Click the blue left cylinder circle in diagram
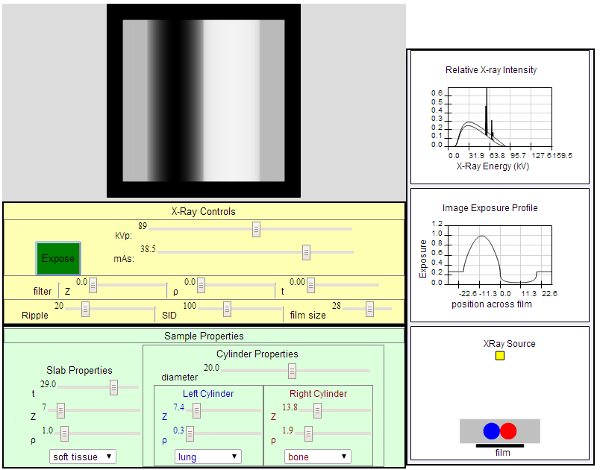The height and width of the screenshot is (470, 600). 491,431
